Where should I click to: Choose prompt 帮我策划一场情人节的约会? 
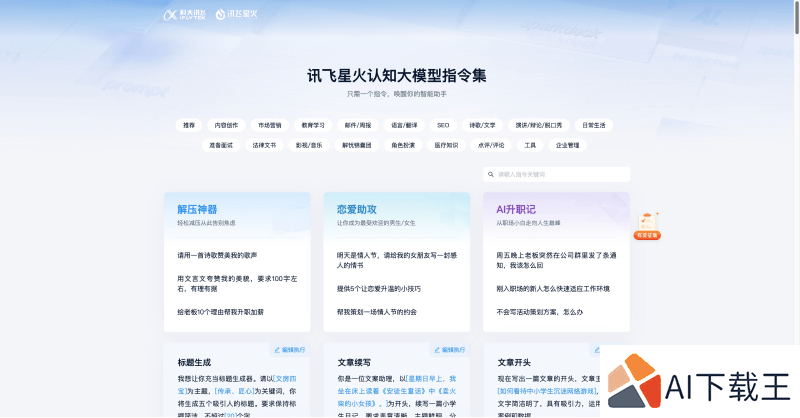click(377, 312)
